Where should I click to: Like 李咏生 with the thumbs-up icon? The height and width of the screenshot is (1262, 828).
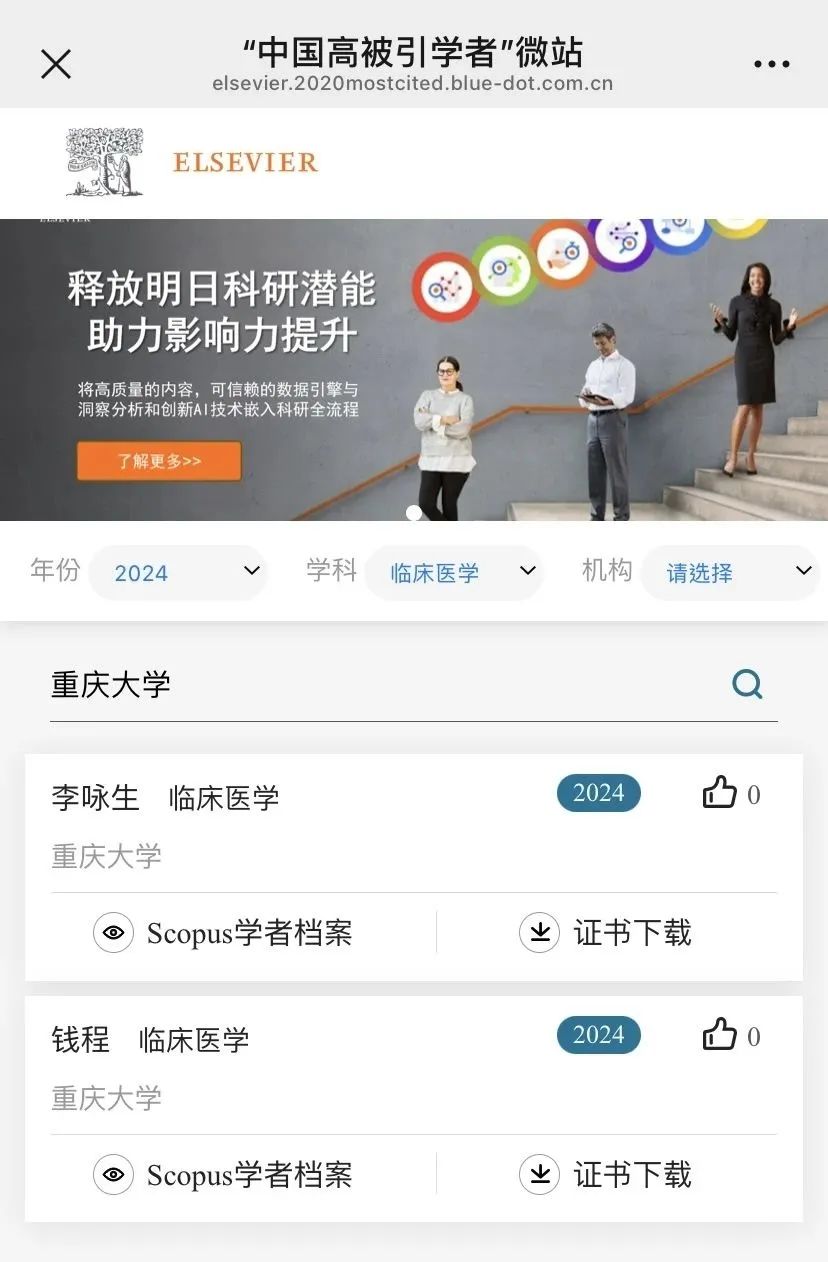[x=720, y=794]
